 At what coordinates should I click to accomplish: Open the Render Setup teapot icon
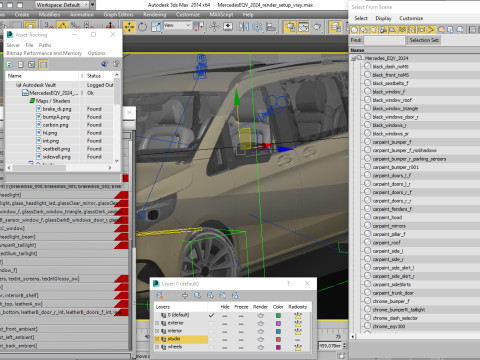[x=290, y=27]
